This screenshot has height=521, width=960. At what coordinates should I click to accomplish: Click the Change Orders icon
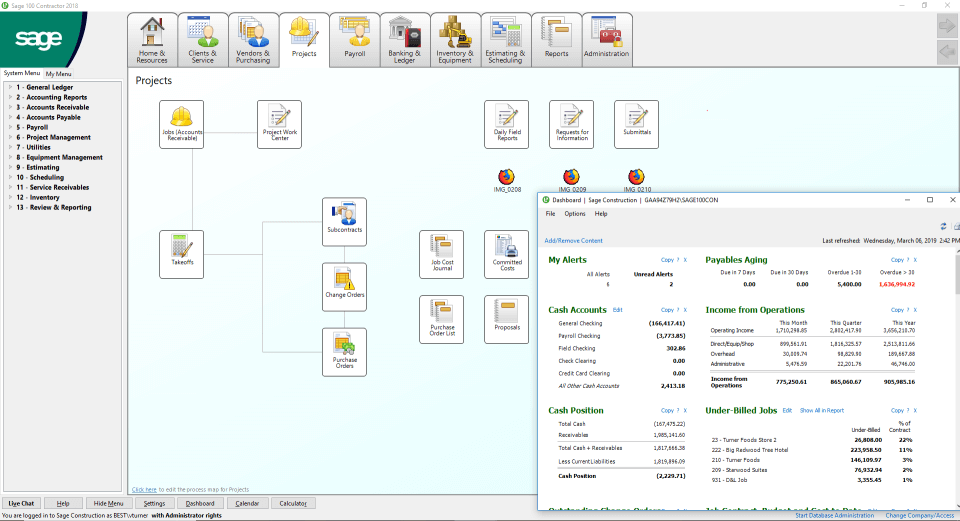click(x=344, y=286)
